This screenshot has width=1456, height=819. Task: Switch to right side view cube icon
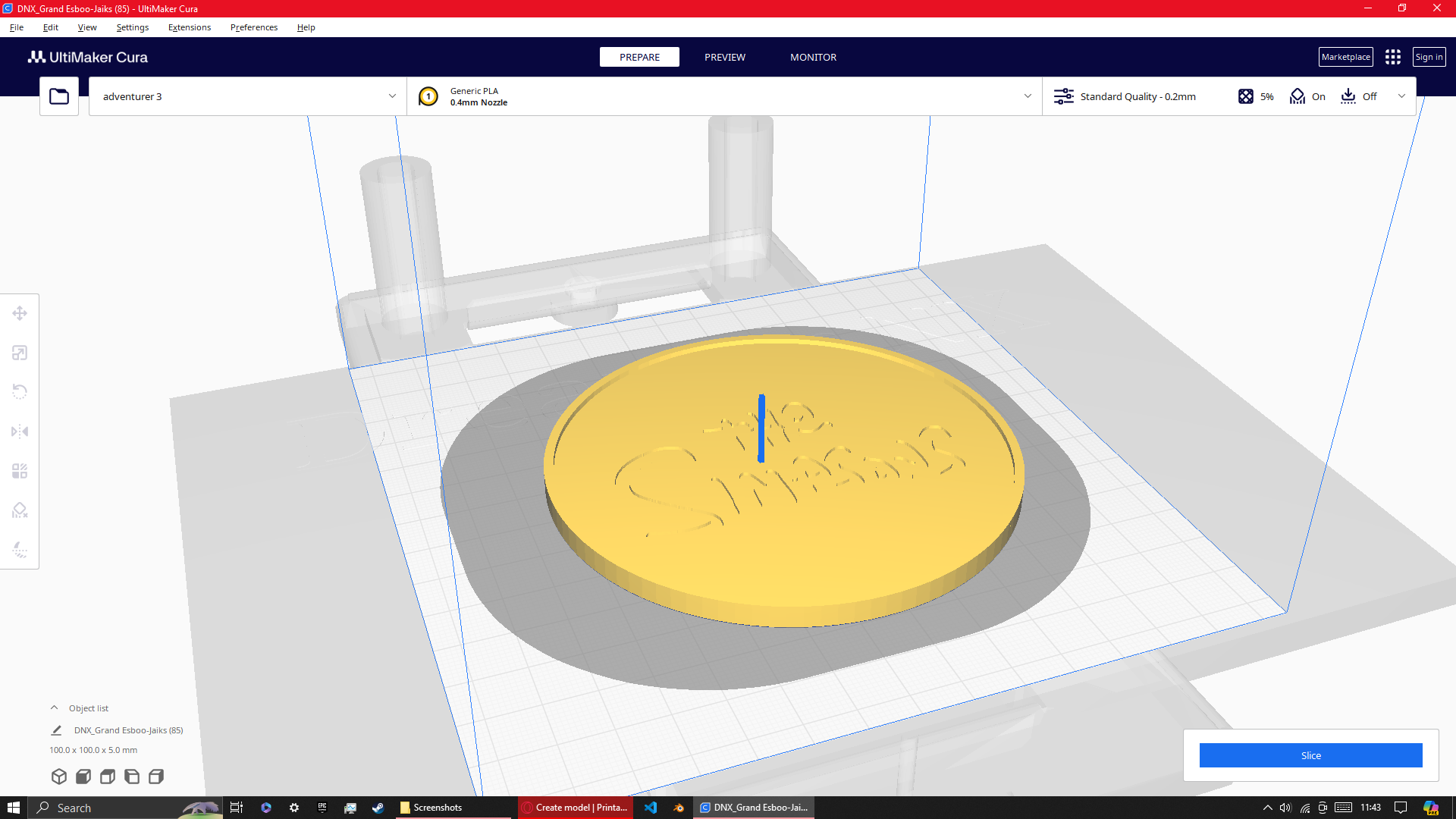pyautogui.click(x=156, y=777)
